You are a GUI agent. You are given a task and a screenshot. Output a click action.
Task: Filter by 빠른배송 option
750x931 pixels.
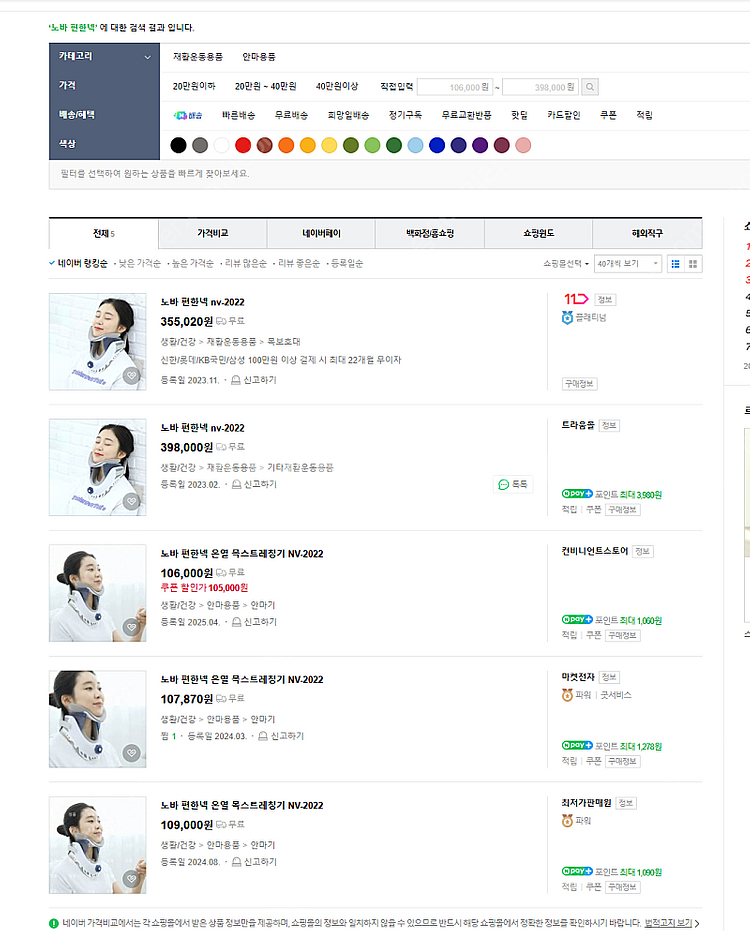(x=238, y=115)
